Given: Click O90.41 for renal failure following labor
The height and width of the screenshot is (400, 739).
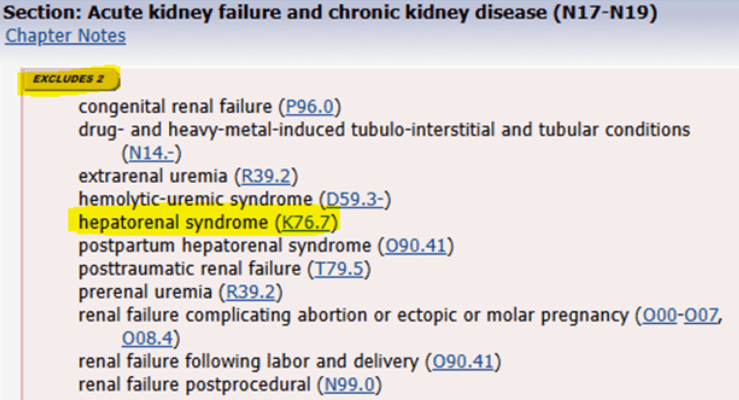Looking at the screenshot, I should pyautogui.click(x=463, y=360).
